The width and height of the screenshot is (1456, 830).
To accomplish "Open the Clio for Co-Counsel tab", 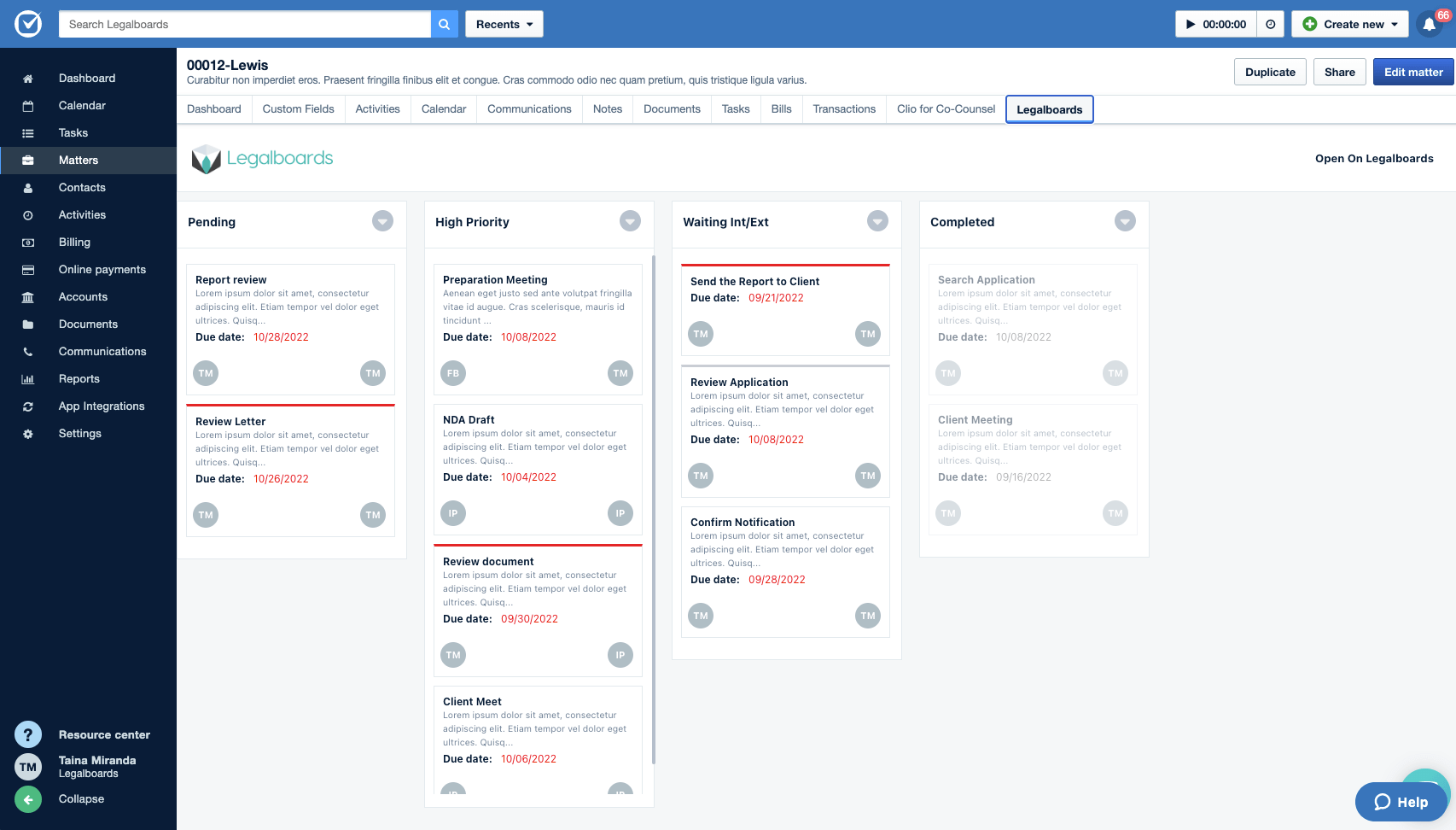I will click(946, 109).
